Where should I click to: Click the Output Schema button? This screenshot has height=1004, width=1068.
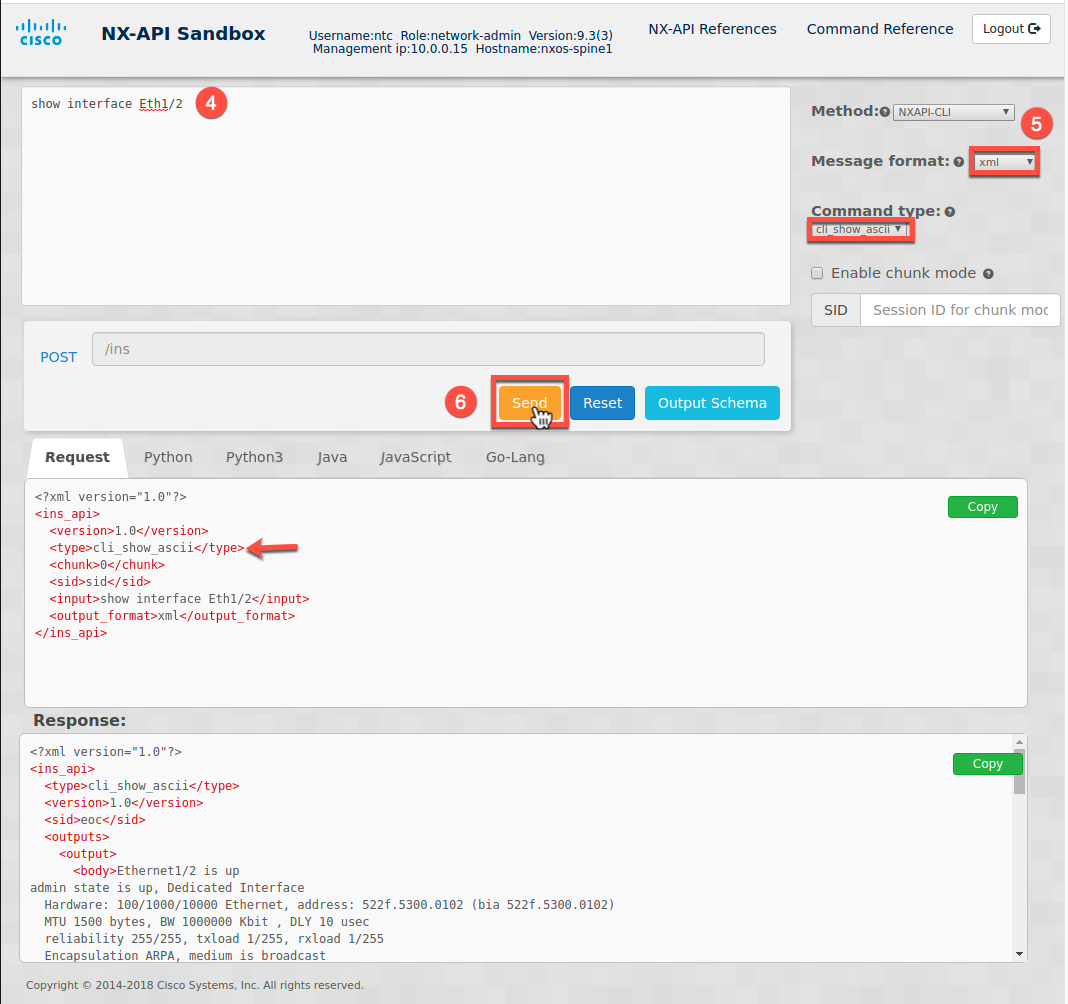[x=712, y=402]
